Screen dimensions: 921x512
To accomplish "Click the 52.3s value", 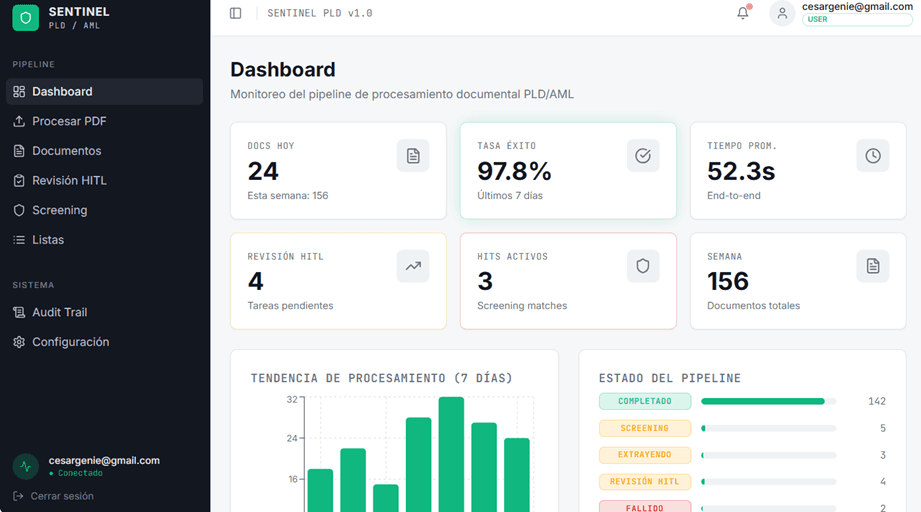I will point(741,171).
